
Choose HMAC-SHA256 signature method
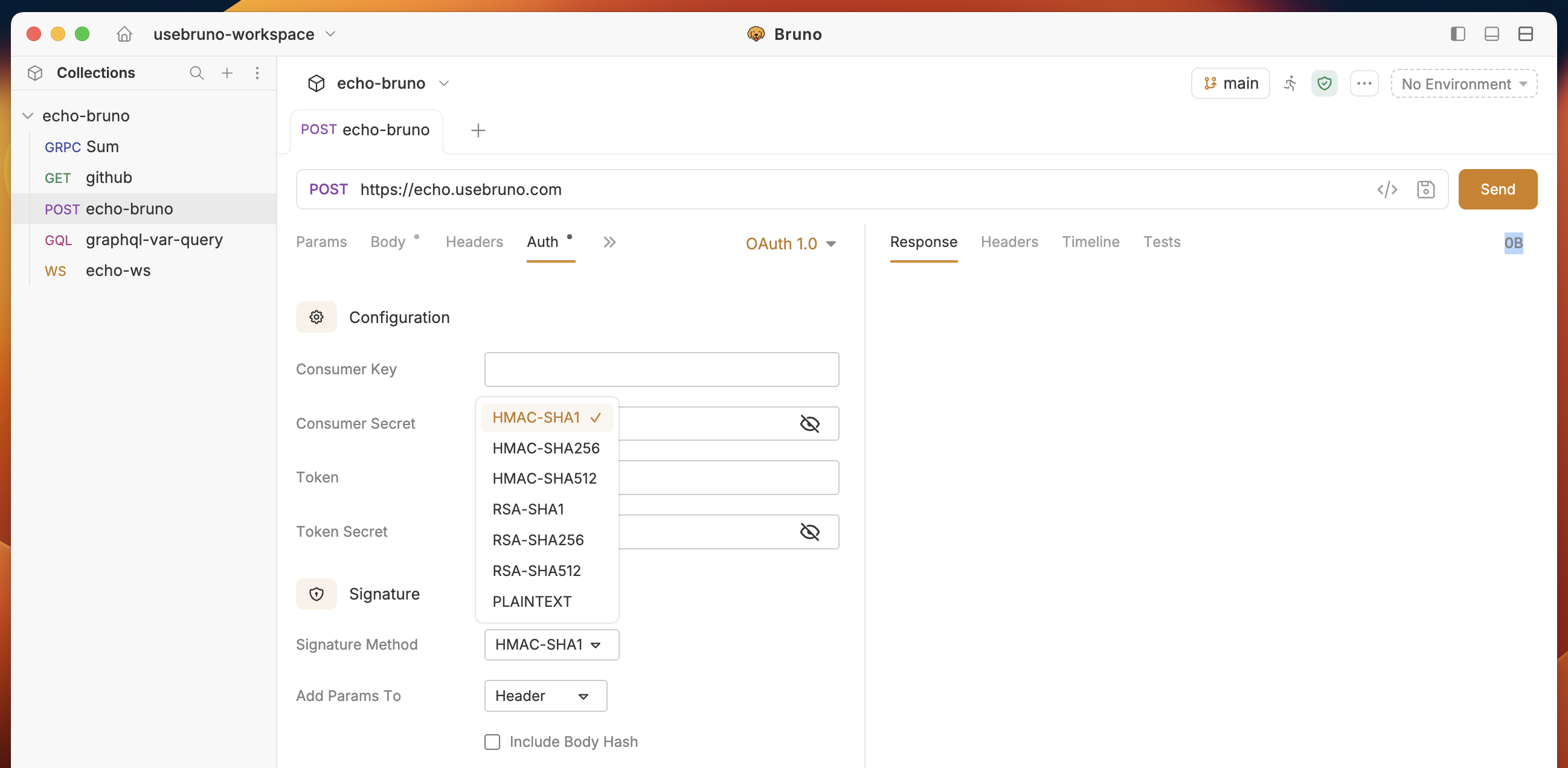(547, 448)
